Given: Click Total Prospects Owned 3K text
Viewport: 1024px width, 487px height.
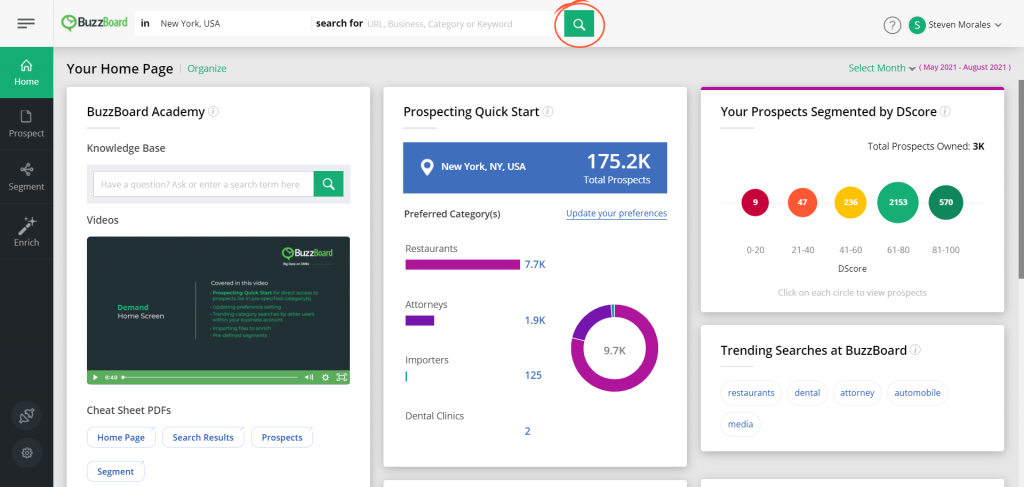Looking at the screenshot, I should 925,146.
